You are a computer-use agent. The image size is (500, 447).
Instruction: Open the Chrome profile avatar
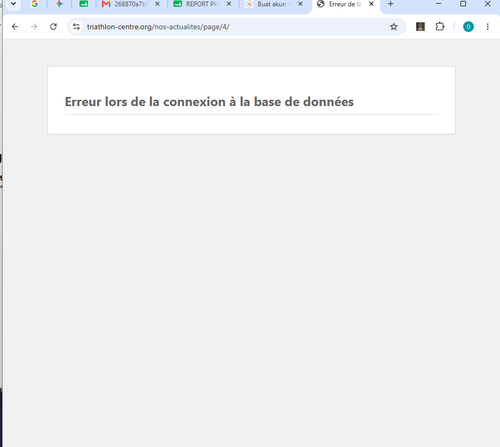[x=468, y=27]
